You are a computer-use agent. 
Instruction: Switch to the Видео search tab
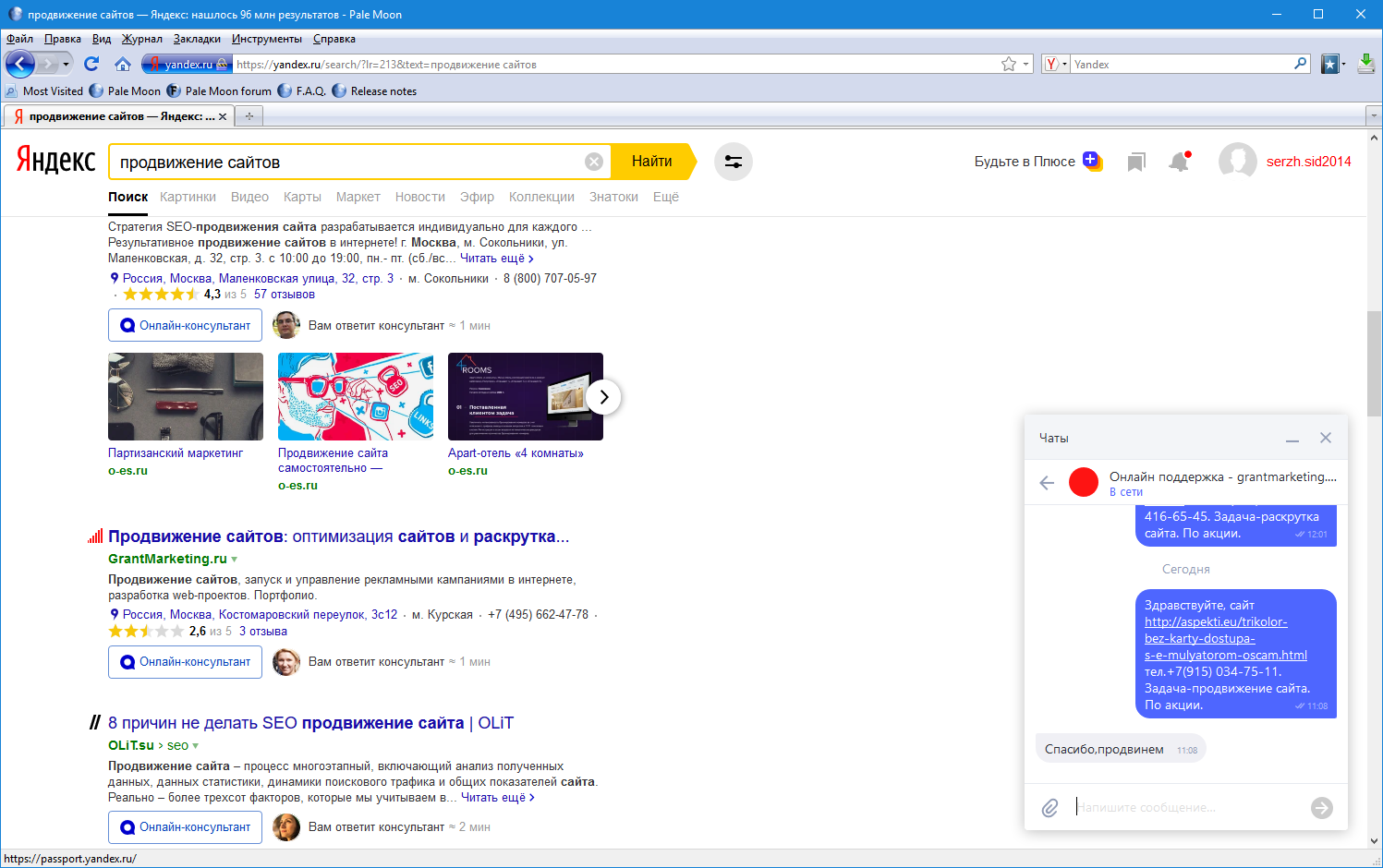pos(249,197)
